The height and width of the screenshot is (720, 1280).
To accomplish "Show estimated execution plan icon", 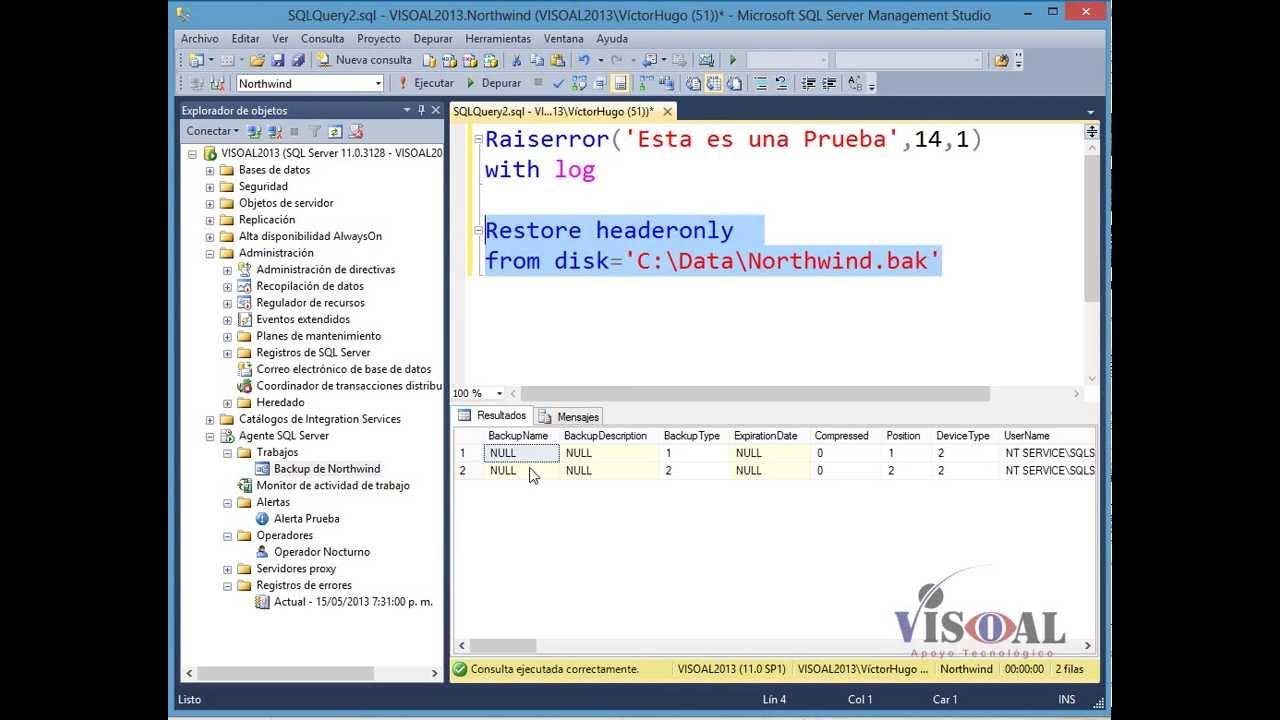I will (x=578, y=83).
